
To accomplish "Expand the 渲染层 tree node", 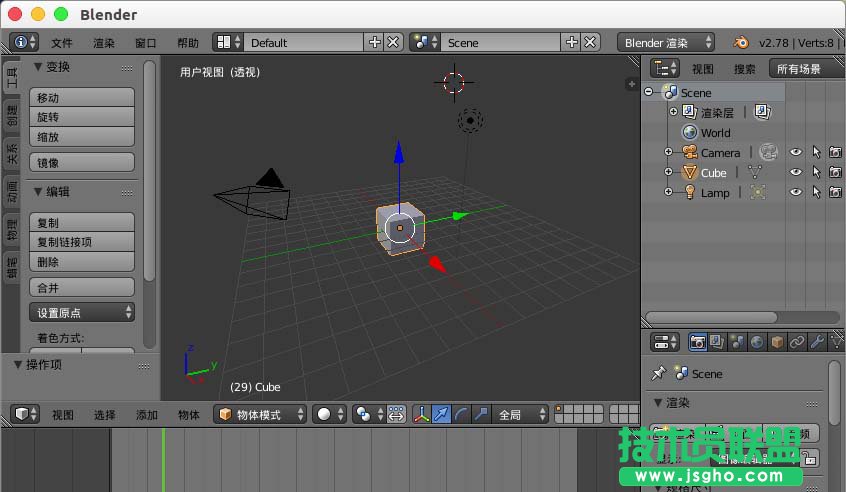I will pyautogui.click(x=673, y=112).
